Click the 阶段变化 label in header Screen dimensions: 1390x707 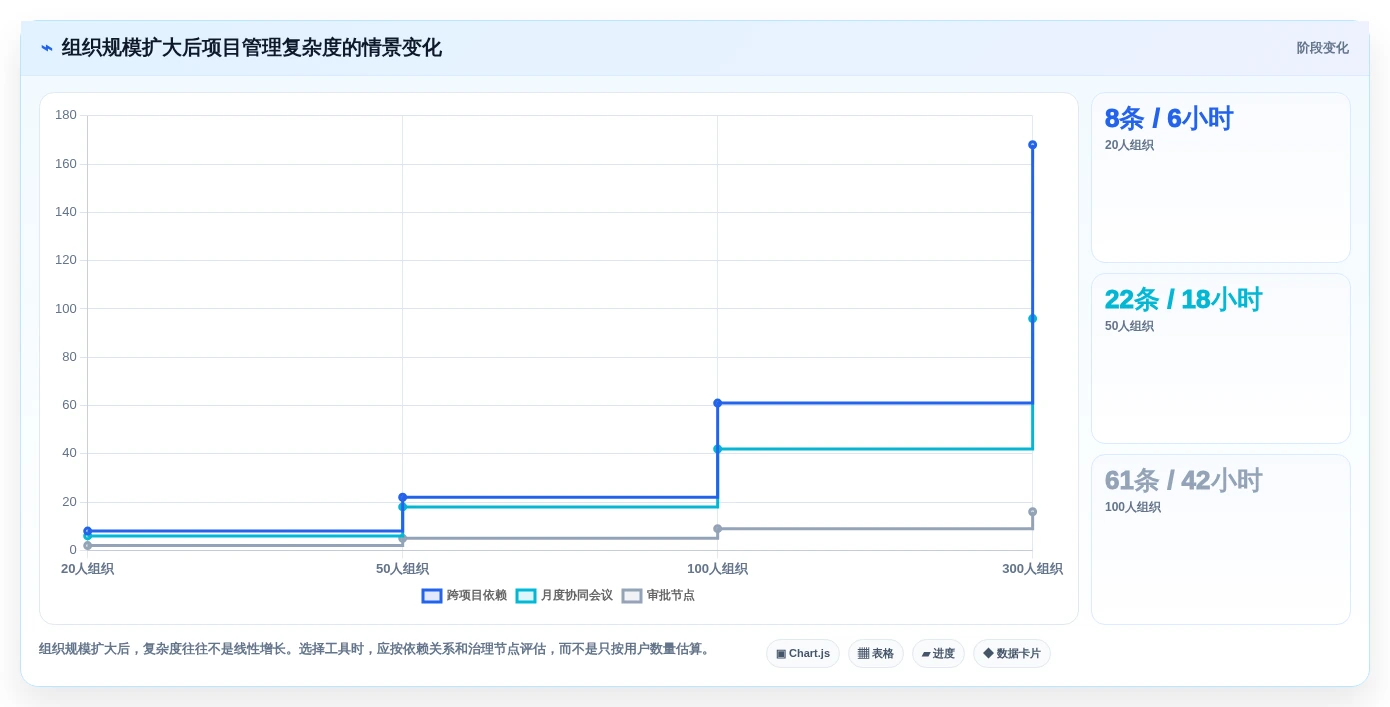(1322, 48)
